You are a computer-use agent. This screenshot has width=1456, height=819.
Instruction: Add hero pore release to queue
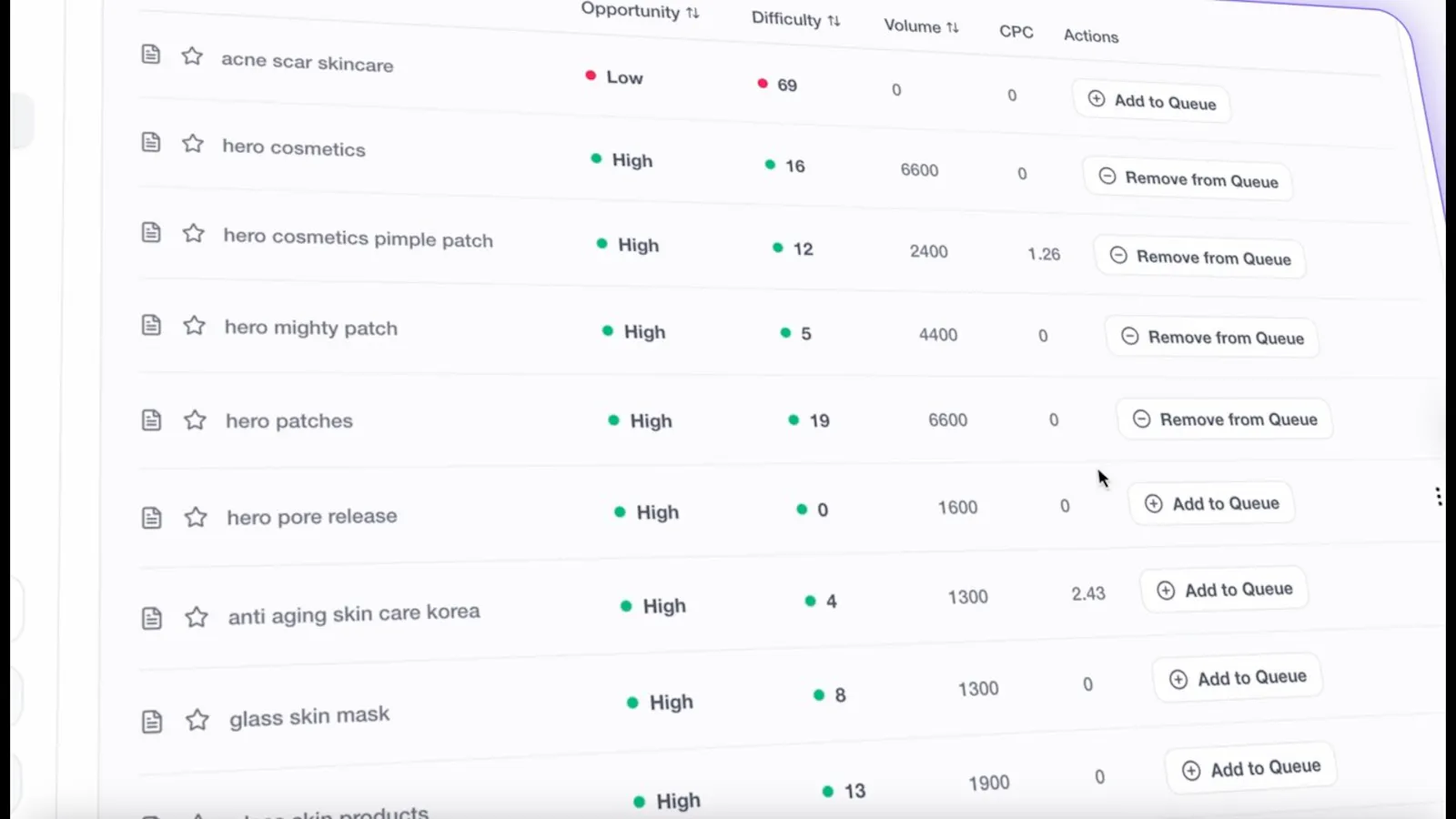(x=1211, y=503)
